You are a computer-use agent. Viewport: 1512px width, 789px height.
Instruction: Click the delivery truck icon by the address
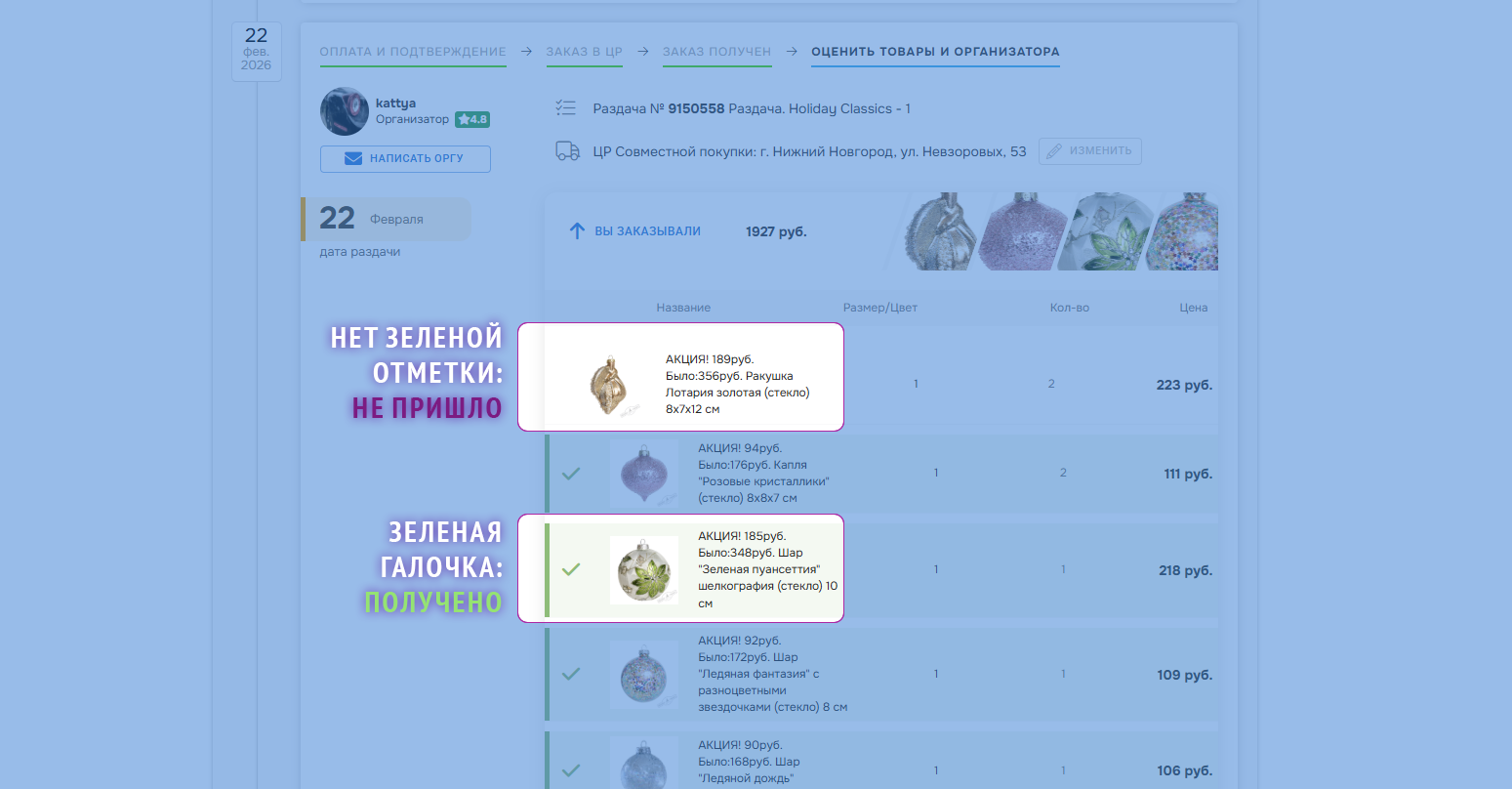(567, 151)
